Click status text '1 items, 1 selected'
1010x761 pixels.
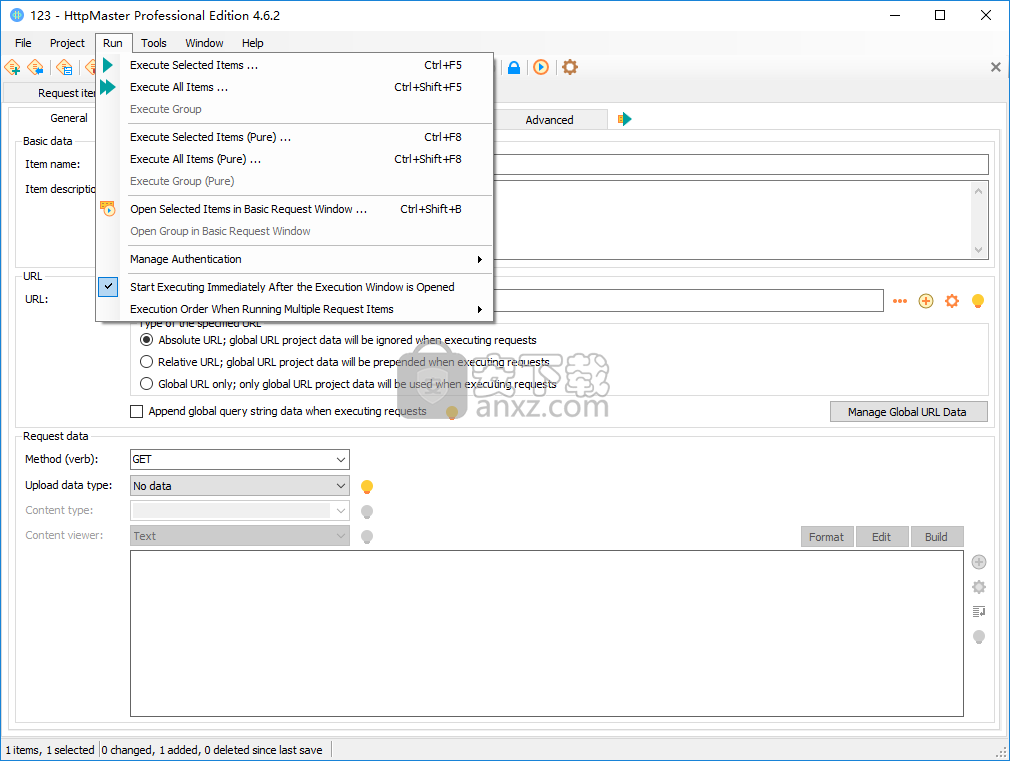point(50,750)
